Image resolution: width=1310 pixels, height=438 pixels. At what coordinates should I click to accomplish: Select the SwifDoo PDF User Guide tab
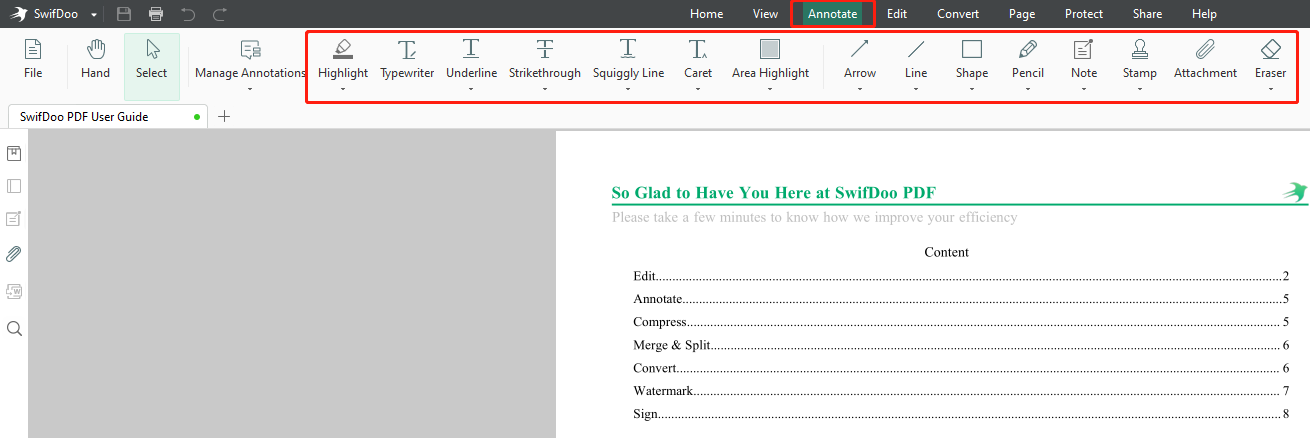[106, 116]
